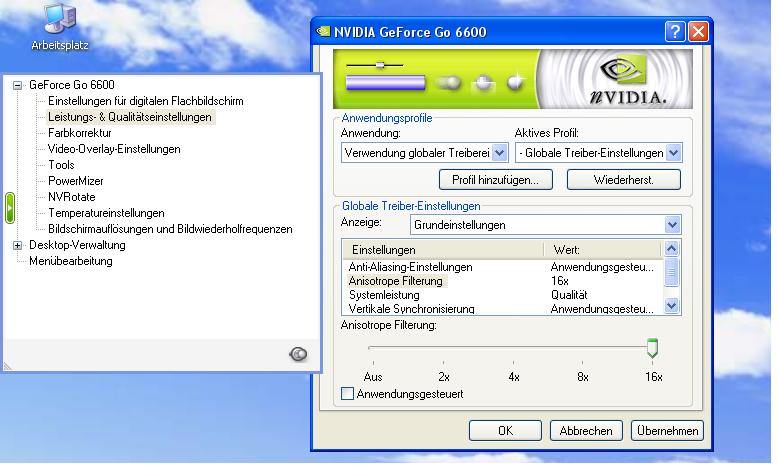Click the Einstellungen column header
778x468 pixels.
point(443,250)
